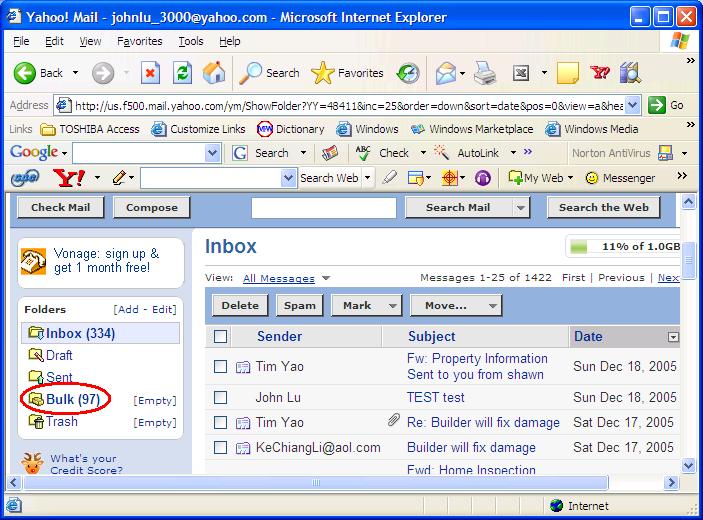Open the Date column sort dropdown
Image resolution: width=703 pixels, height=520 pixels.
(673, 337)
